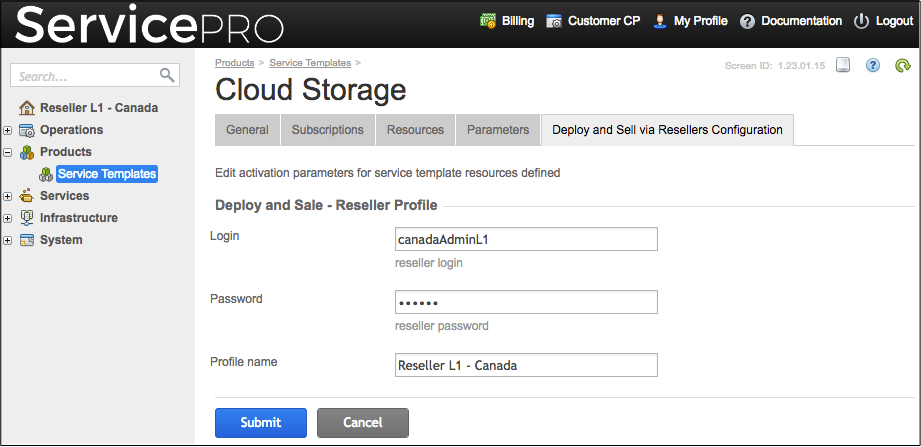The image size is (921, 447).
Task: Click the My Profile user icon
Action: point(660,21)
